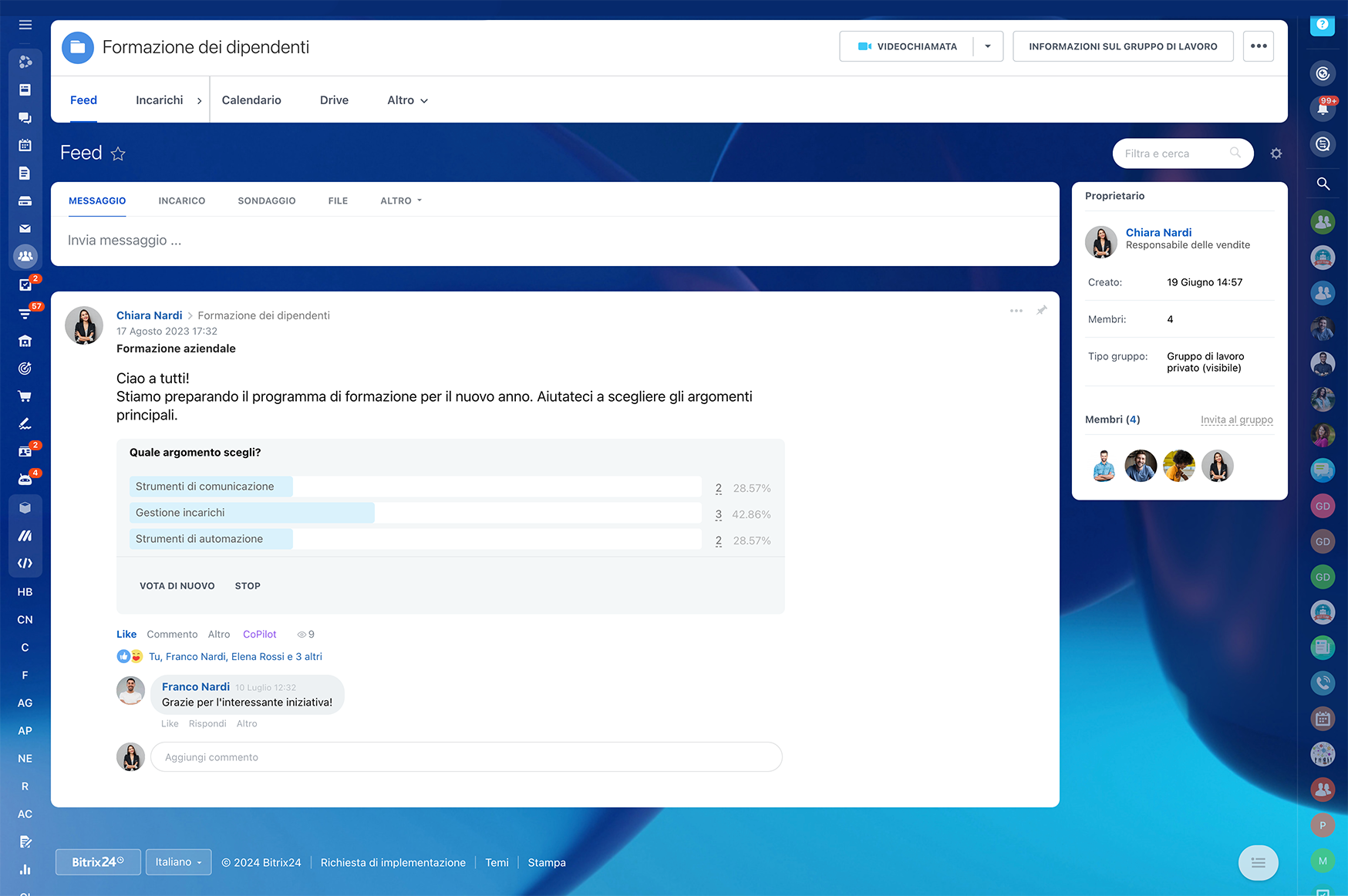Open the help question mark icon

tap(1323, 25)
